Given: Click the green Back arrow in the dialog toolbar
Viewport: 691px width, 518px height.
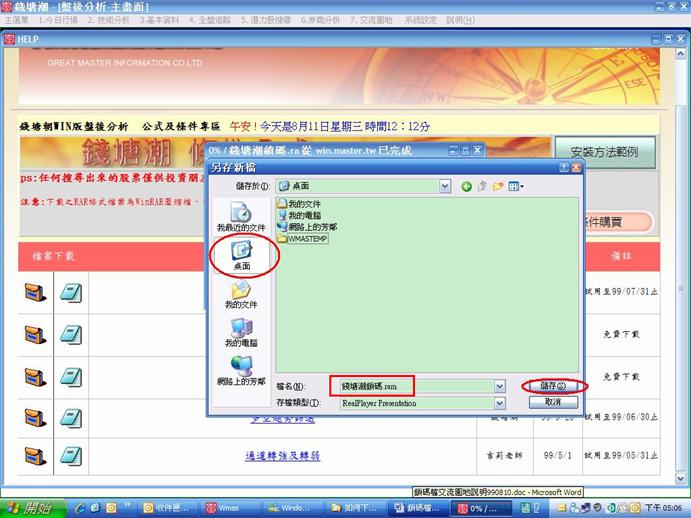Looking at the screenshot, I should (467, 186).
